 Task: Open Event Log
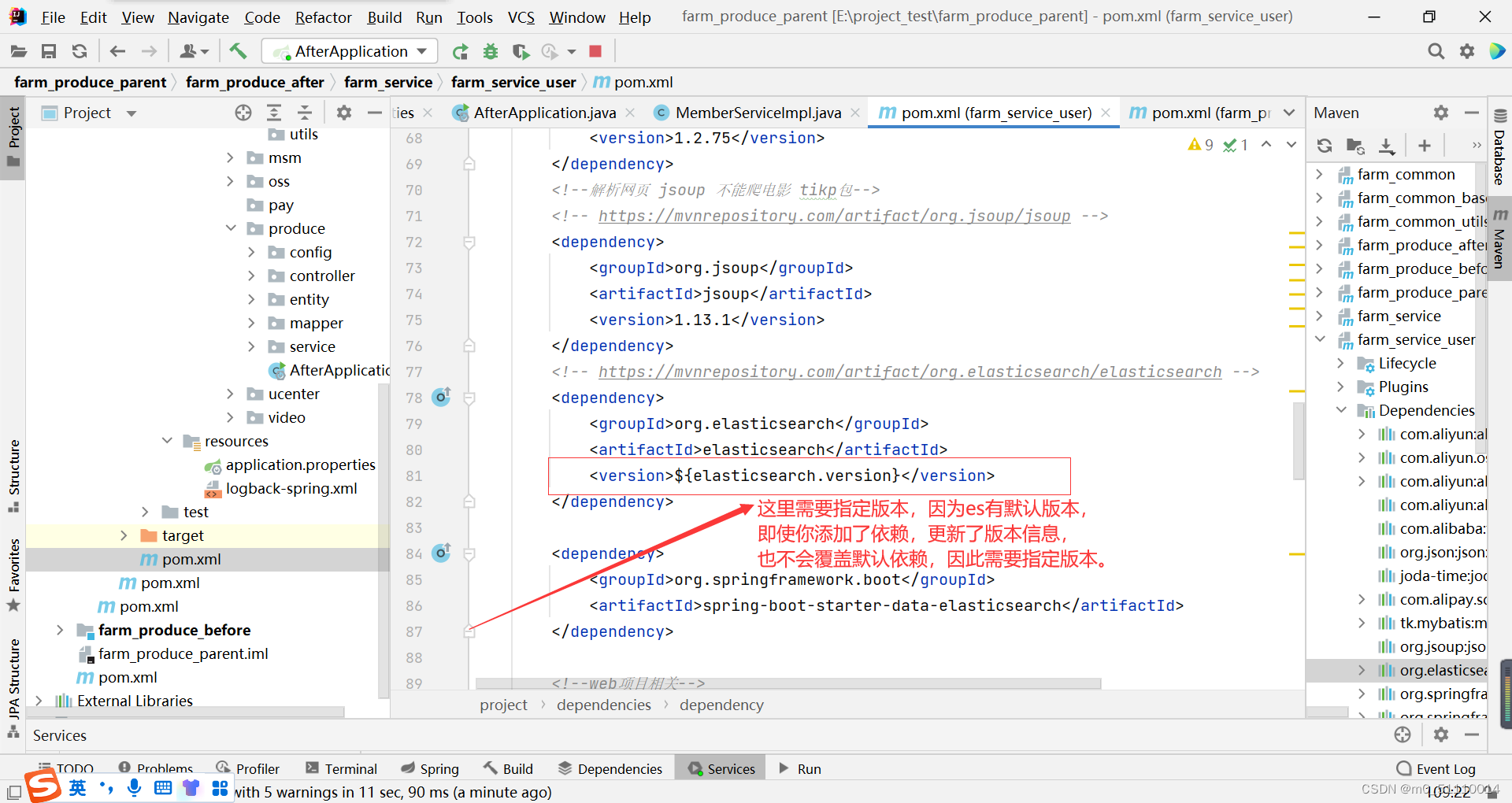tap(1436, 768)
